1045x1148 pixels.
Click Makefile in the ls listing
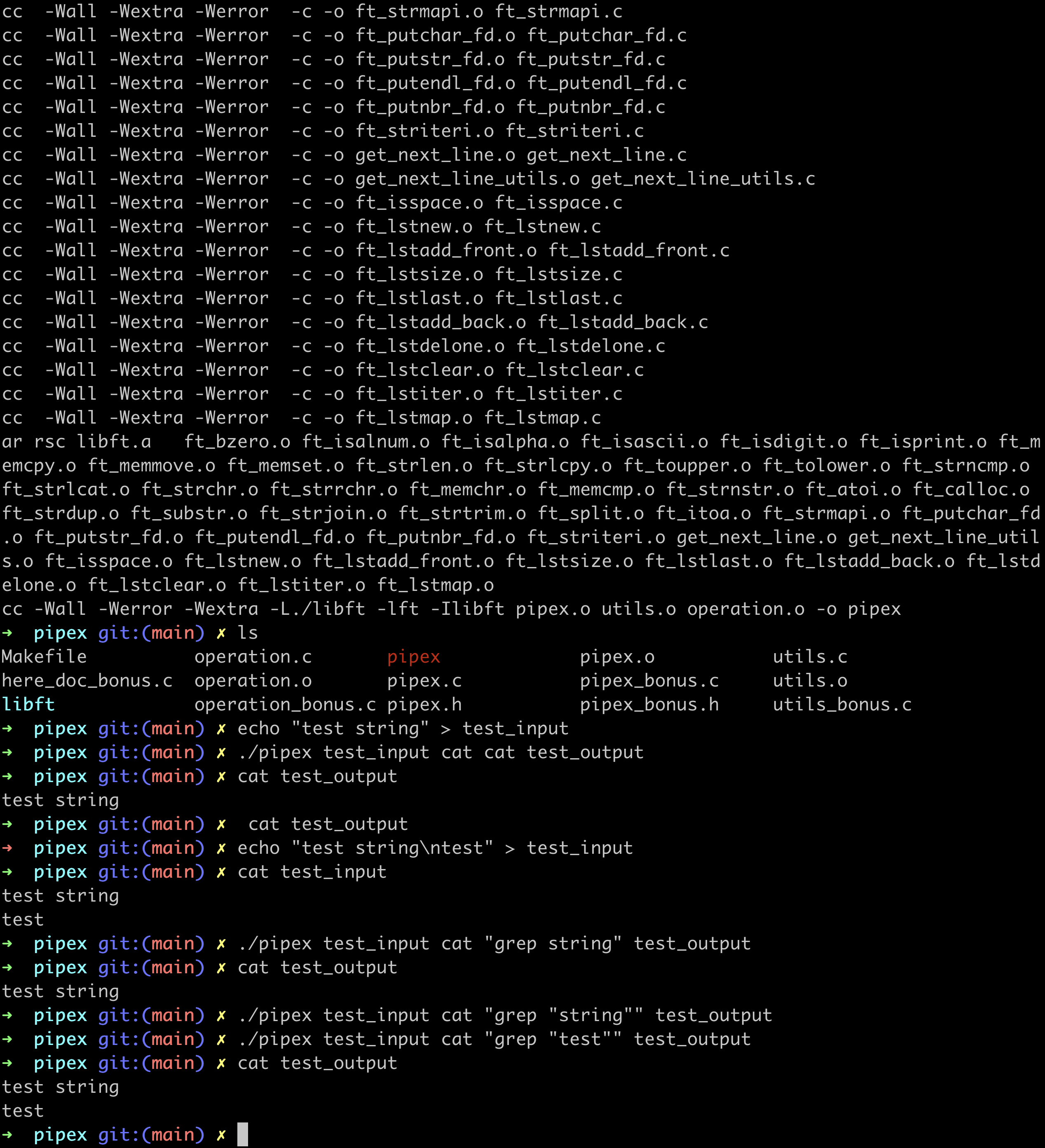click(44, 656)
